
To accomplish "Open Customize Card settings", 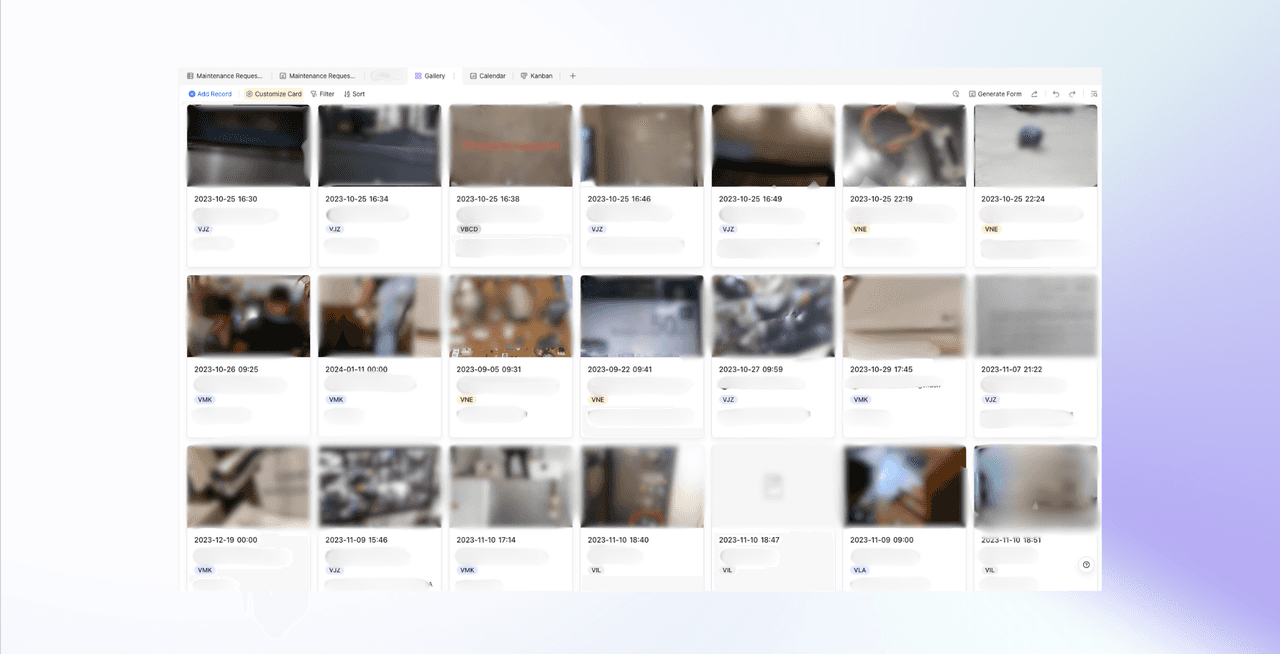I will [x=273, y=94].
